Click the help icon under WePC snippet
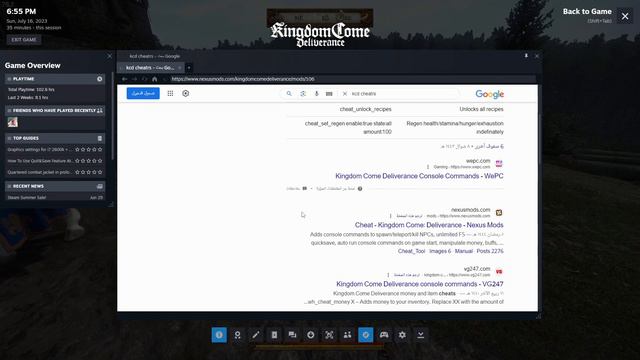 tap(360, 189)
